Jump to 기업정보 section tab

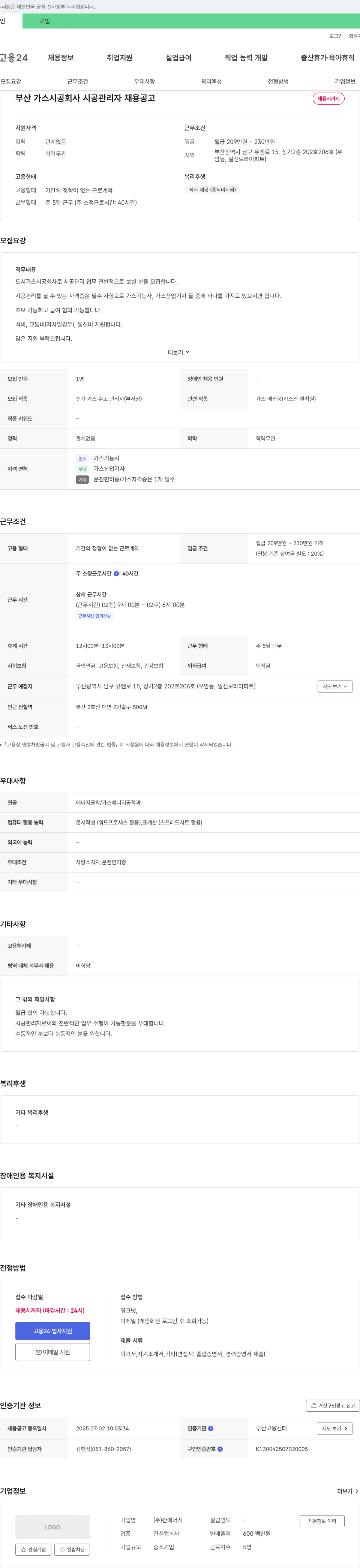[x=345, y=82]
